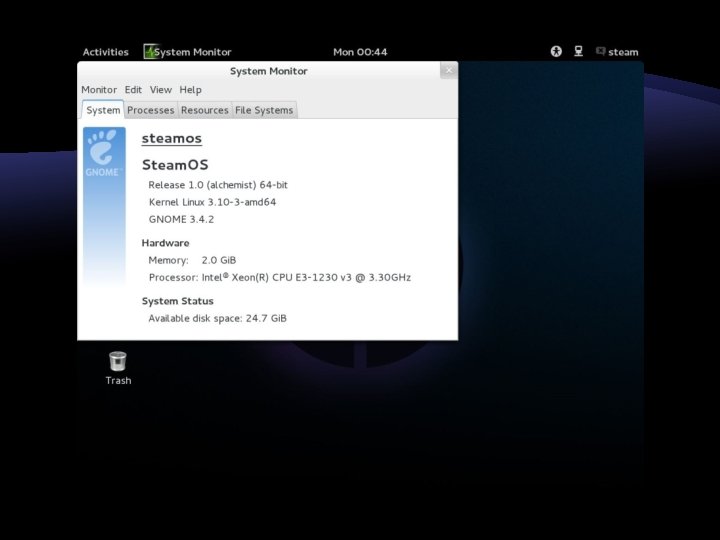Image resolution: width=720 pixels, height=540 pixels.
Task: Switch to the Resources tab
Action: tap(204, 110)
